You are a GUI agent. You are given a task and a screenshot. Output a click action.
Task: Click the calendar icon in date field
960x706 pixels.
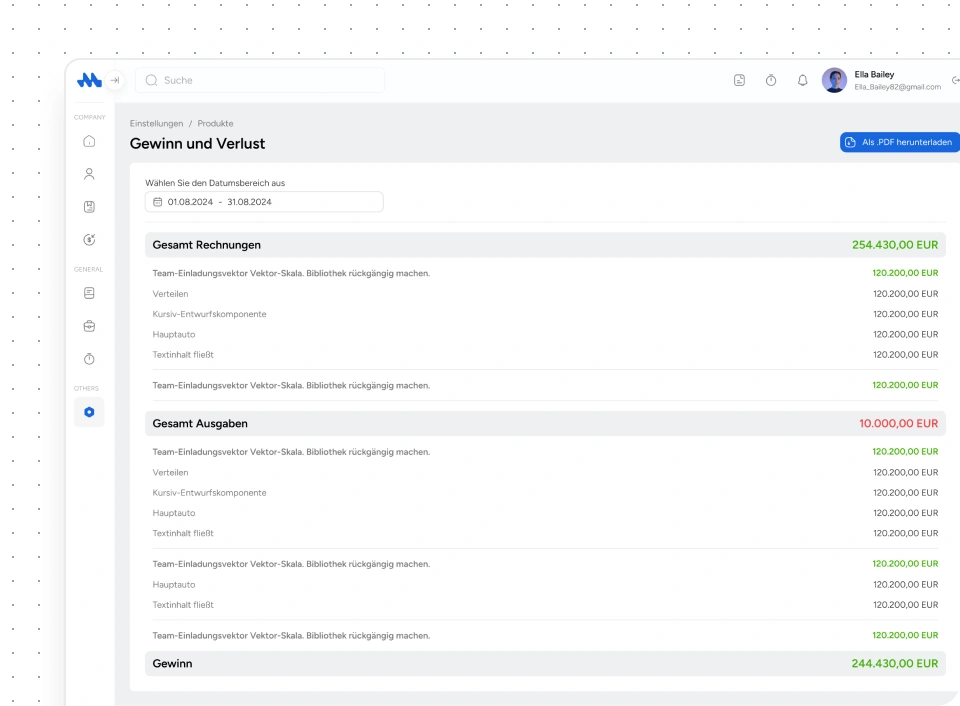pos(157,202)
